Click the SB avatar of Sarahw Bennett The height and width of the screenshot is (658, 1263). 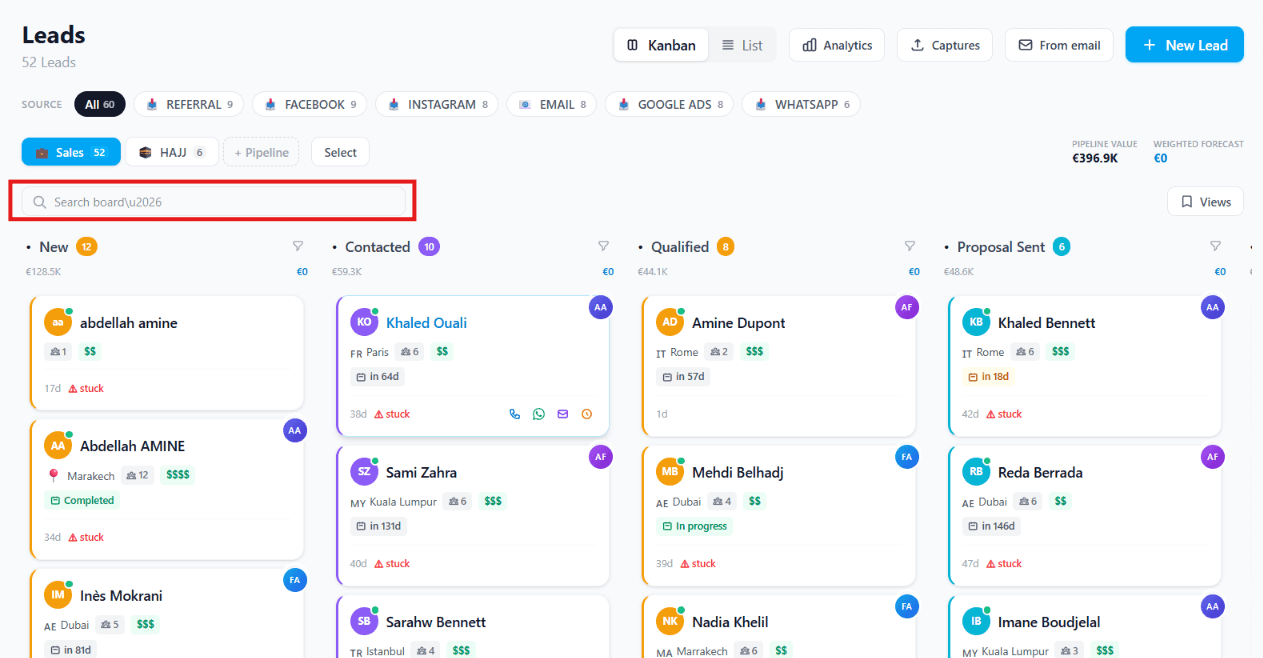pyautogui.click(x=364, y=621)
